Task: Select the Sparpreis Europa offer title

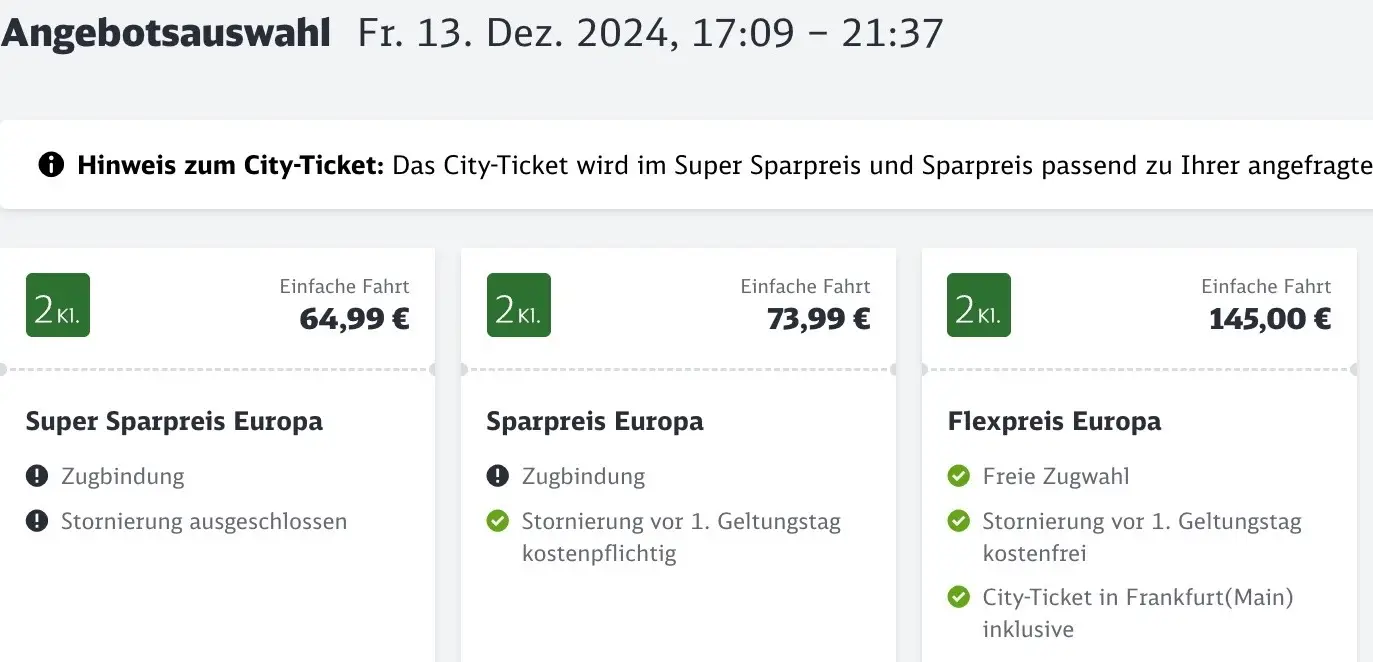Action: pyautogui.click(x=595, y=421)
